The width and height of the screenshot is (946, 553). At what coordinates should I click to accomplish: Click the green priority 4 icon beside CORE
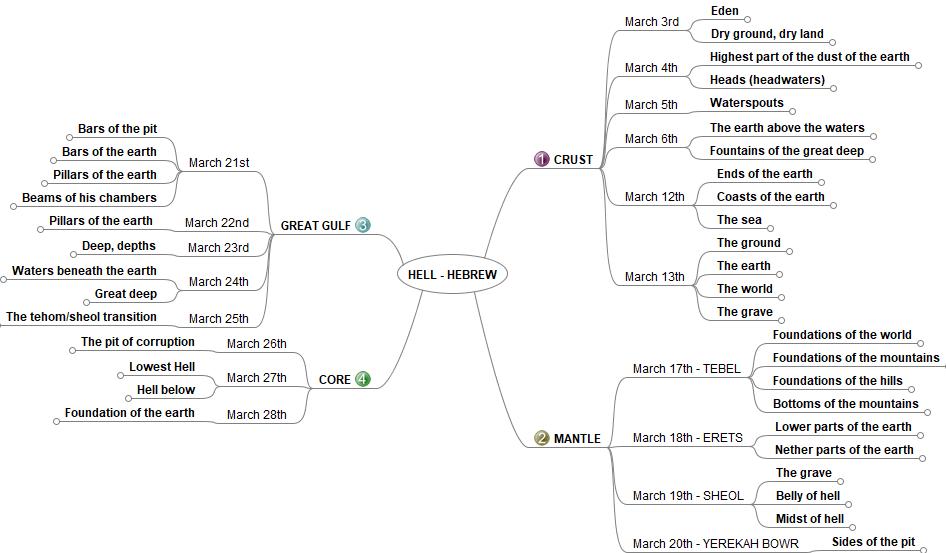[x=362, y=379]
